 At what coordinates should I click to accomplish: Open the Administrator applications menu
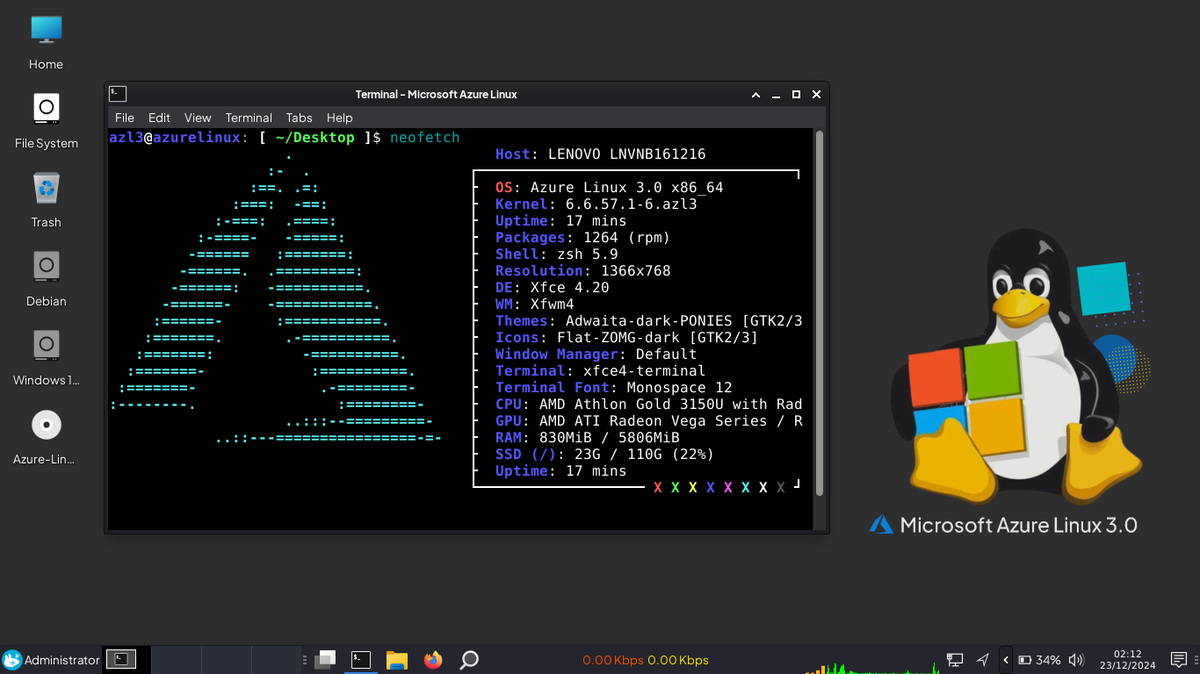click(52, 660)
